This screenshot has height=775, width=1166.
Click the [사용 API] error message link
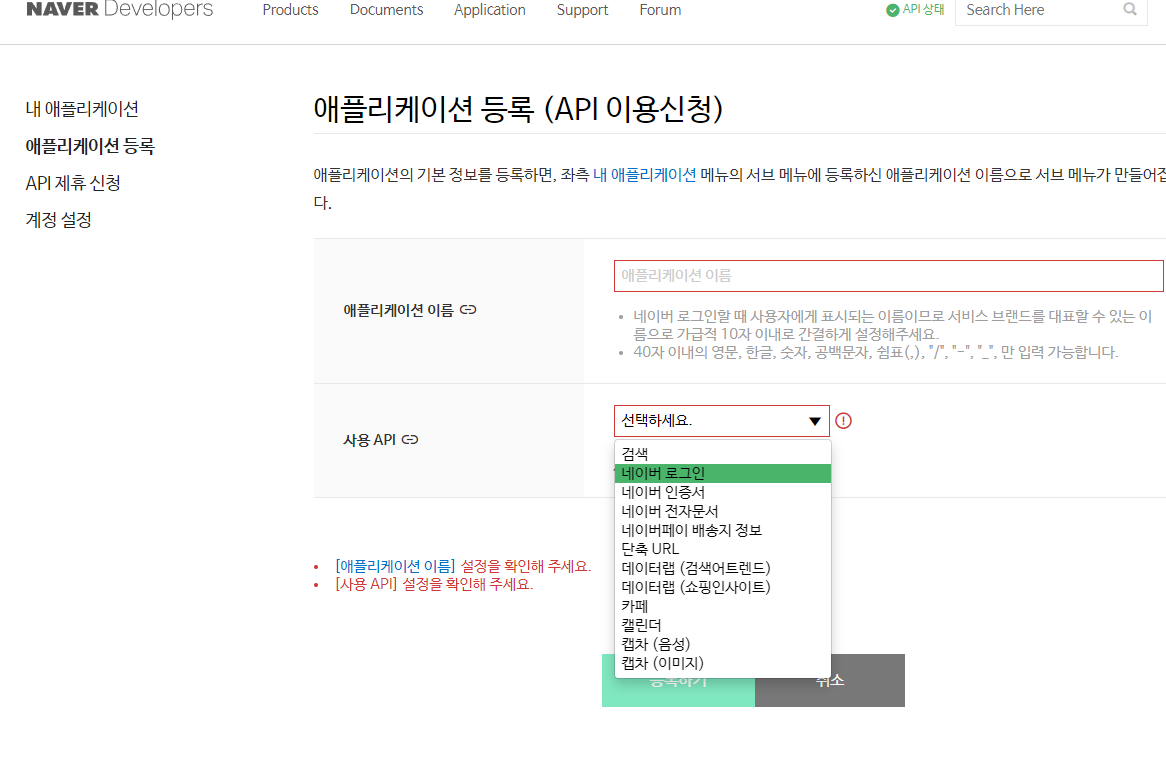tap(367, 585)
